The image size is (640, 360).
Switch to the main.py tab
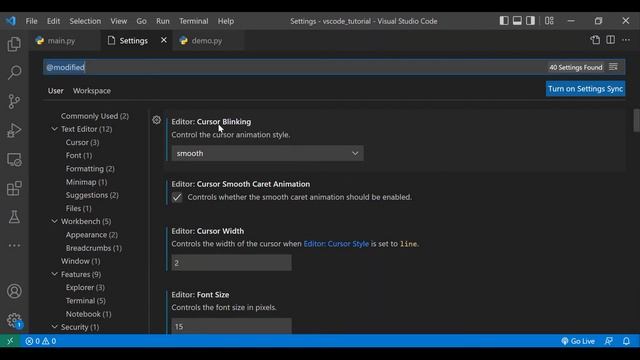(64, 40)
